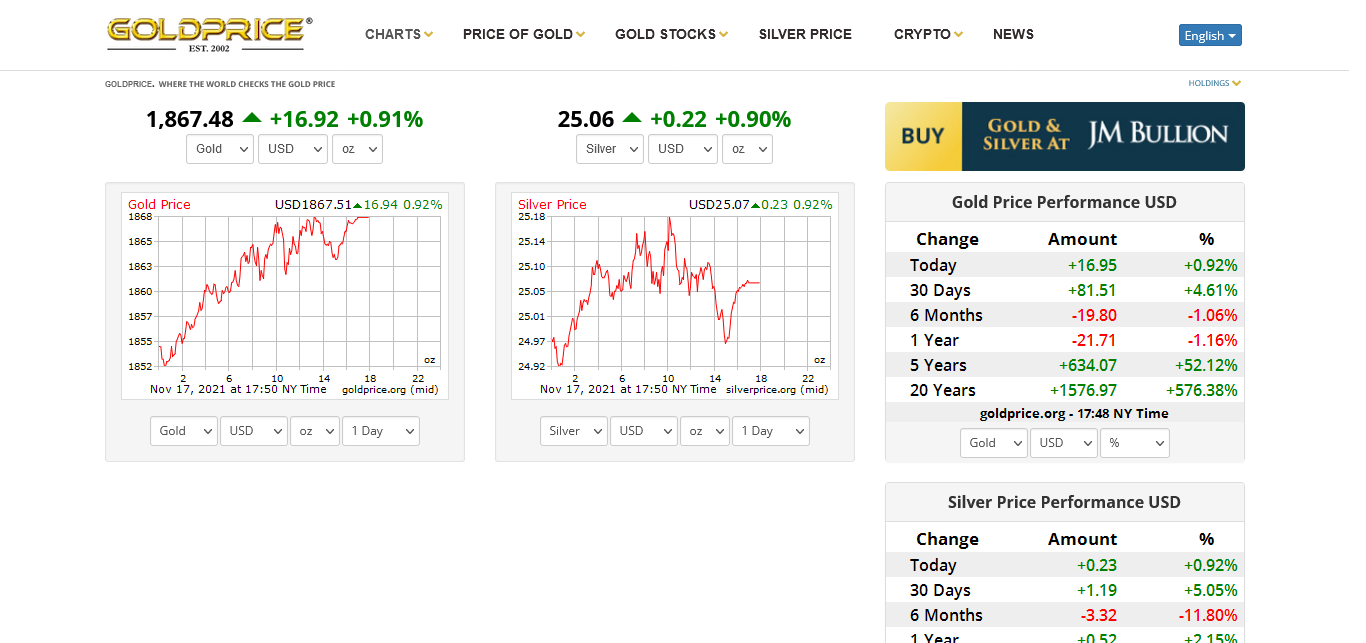This screenshot has width=1366, height=643.
Task: Click the green up arrow beside 1,867.48
Action: click(x=252, y=118)
